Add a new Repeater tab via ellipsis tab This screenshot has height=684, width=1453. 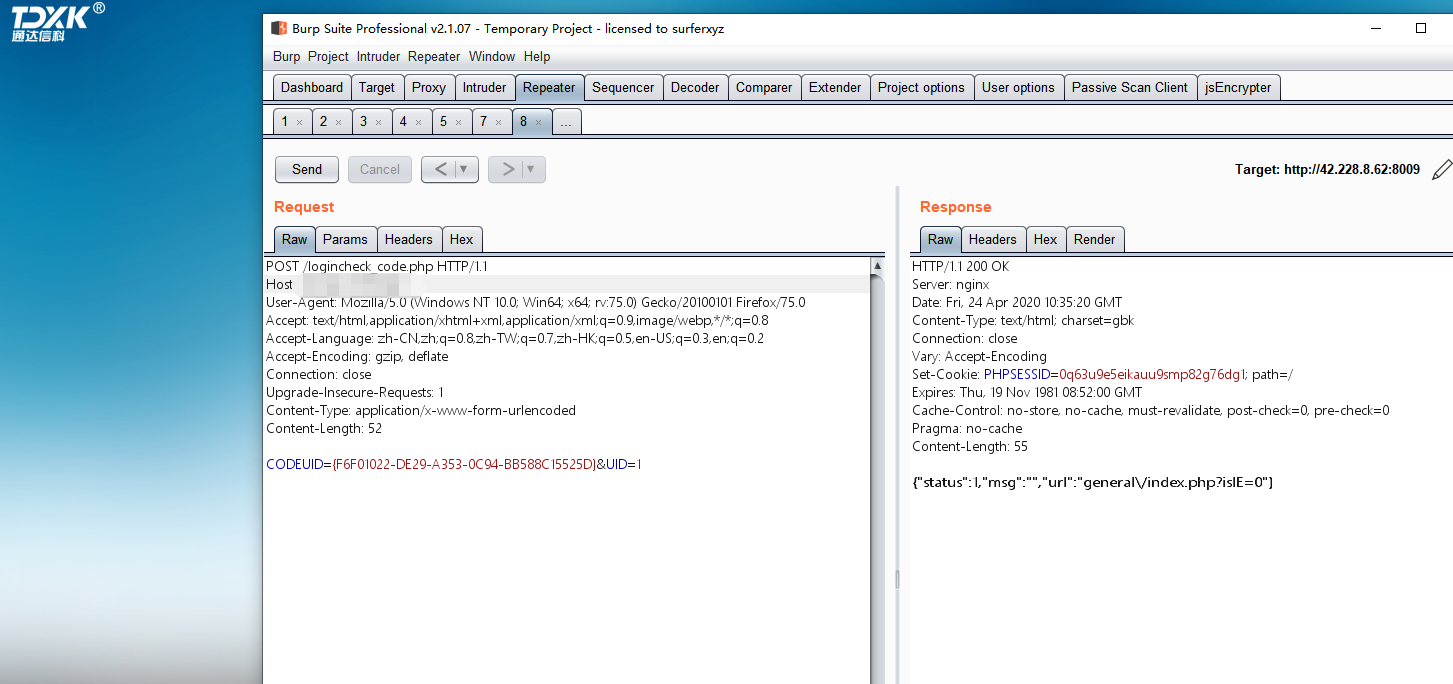(566, 122)
